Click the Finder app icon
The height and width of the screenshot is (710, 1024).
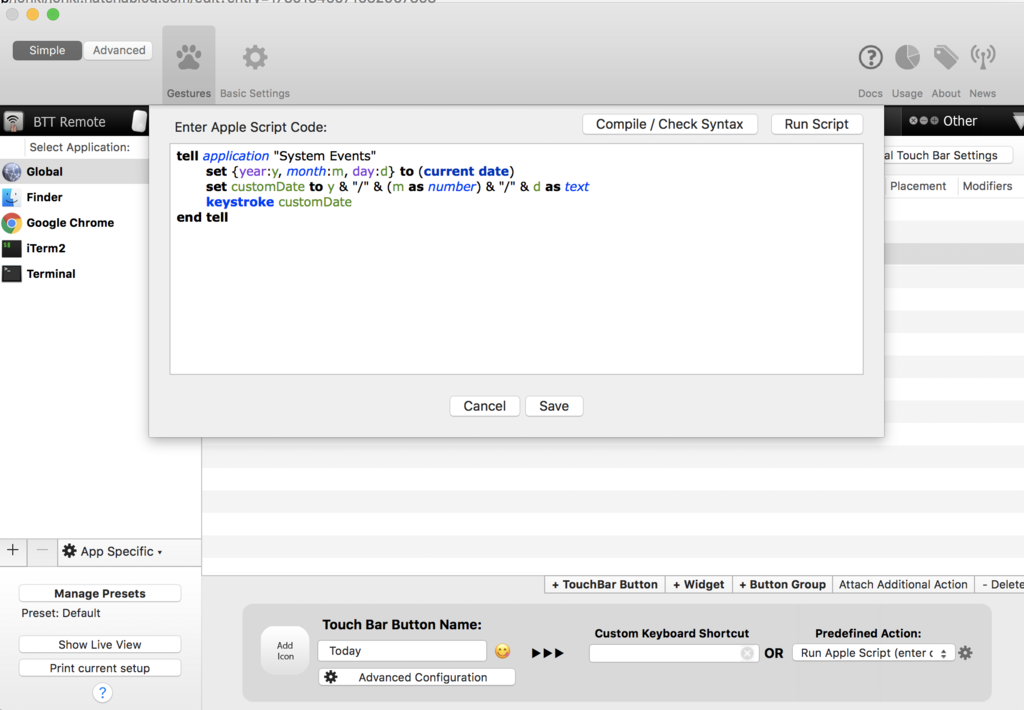tap(11, 197)
